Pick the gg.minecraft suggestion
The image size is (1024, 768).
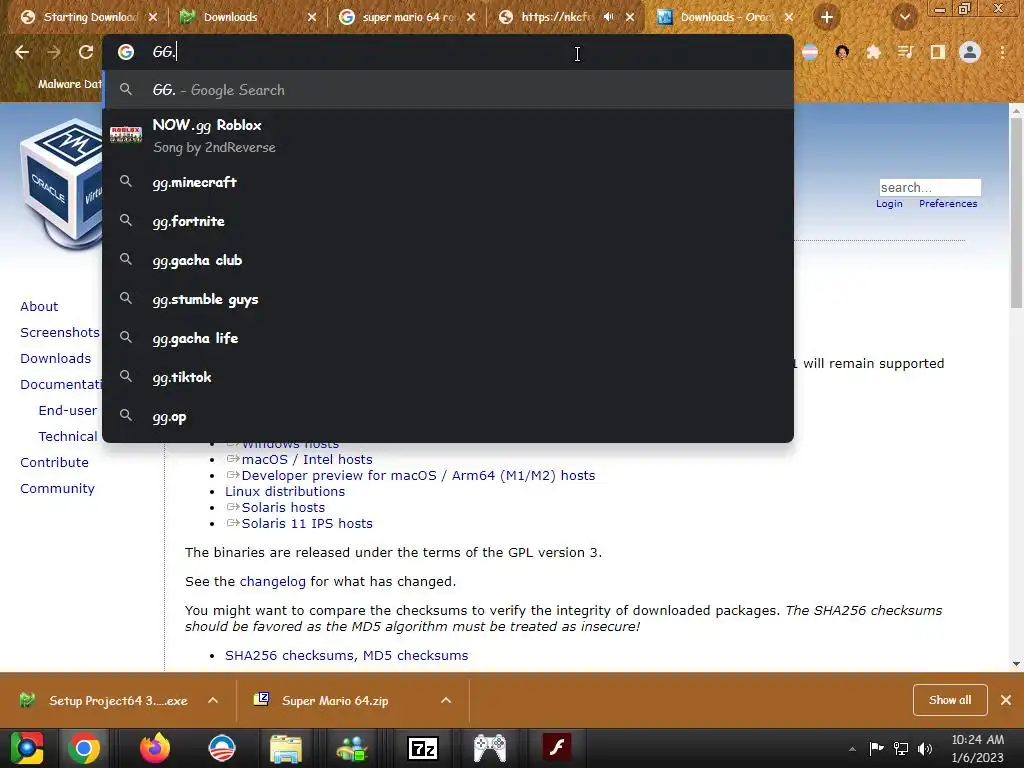click(x=448, y=182)
